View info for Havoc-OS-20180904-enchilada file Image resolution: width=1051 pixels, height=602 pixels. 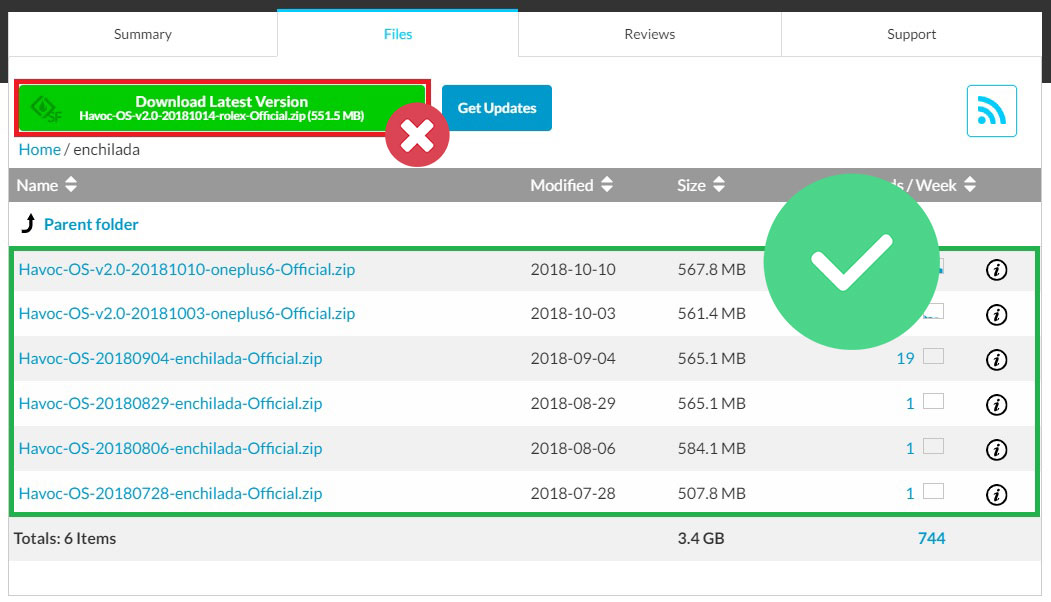(x=996, y=359)
